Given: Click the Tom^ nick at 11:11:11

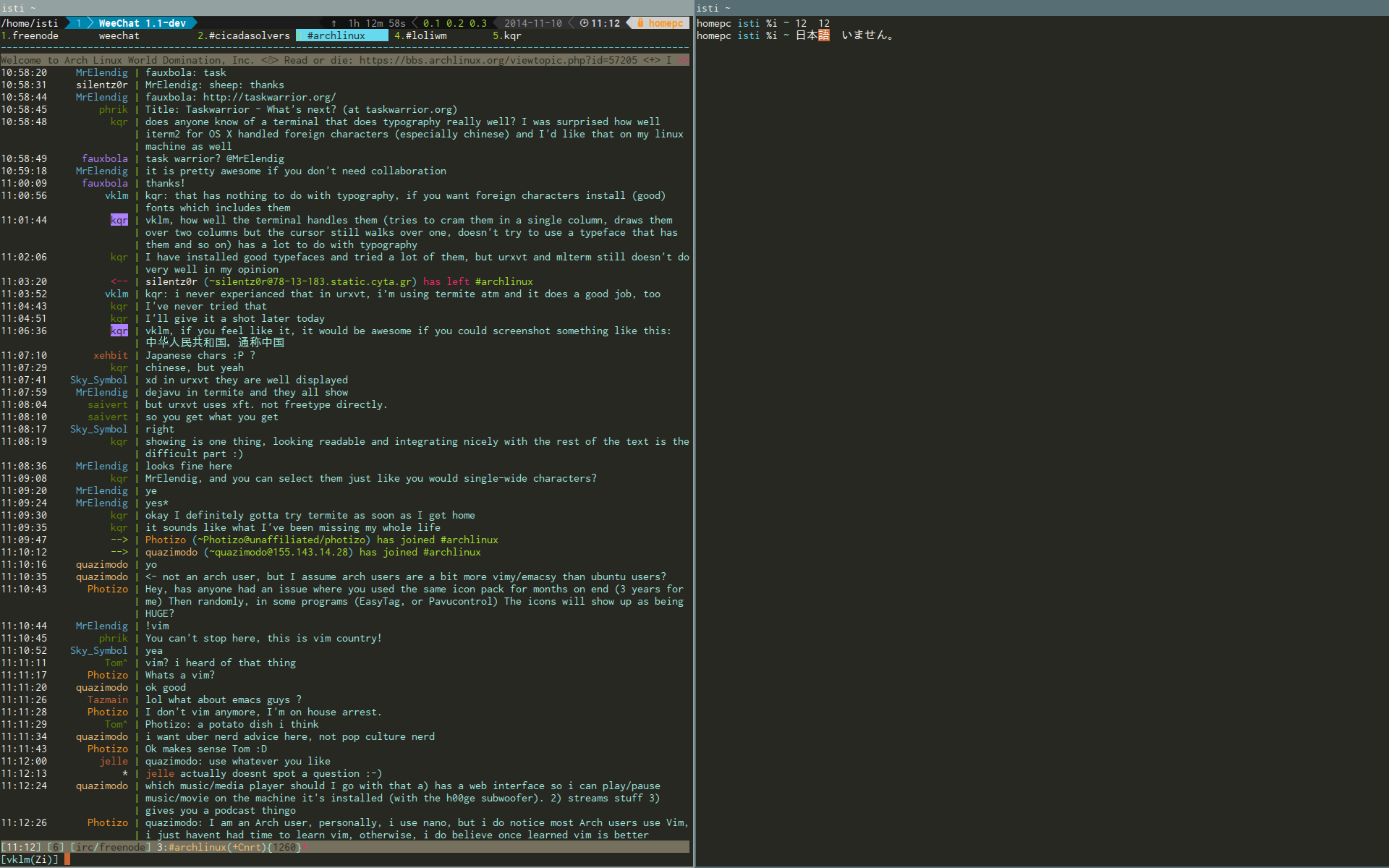Looking at the screenshot, I should 116,663.
